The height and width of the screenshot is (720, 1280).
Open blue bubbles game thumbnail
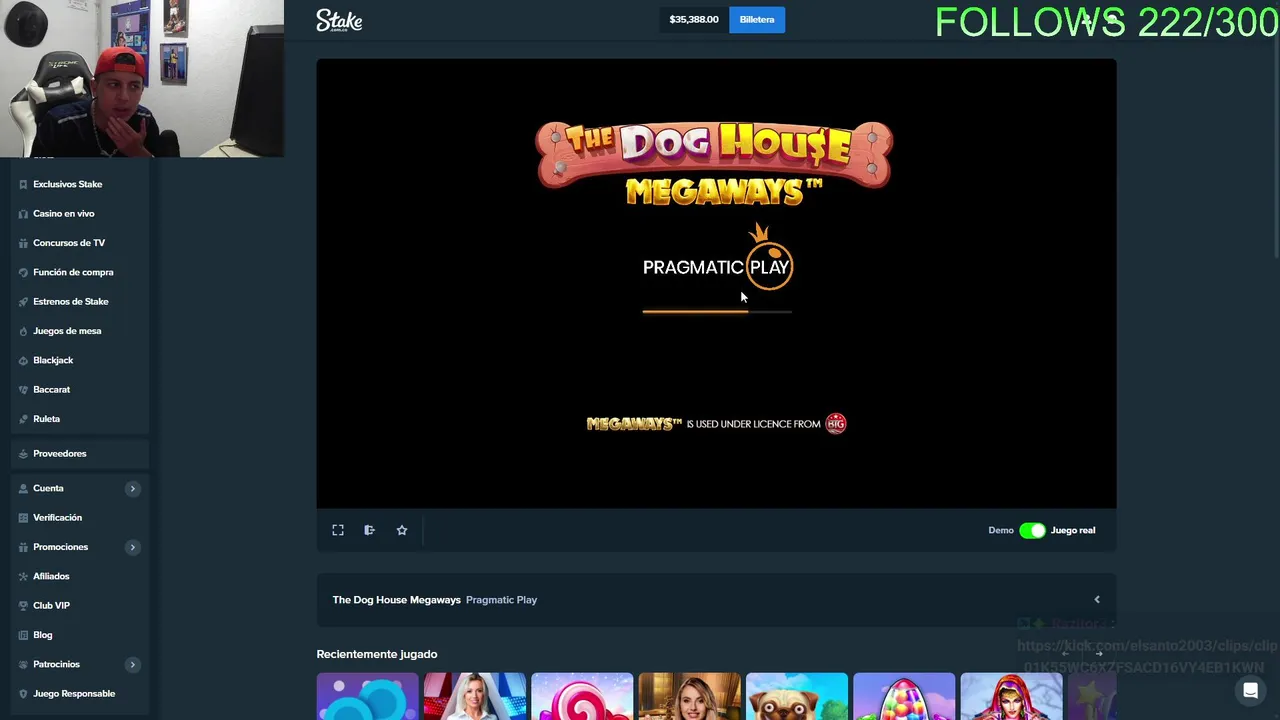[367, 697]
